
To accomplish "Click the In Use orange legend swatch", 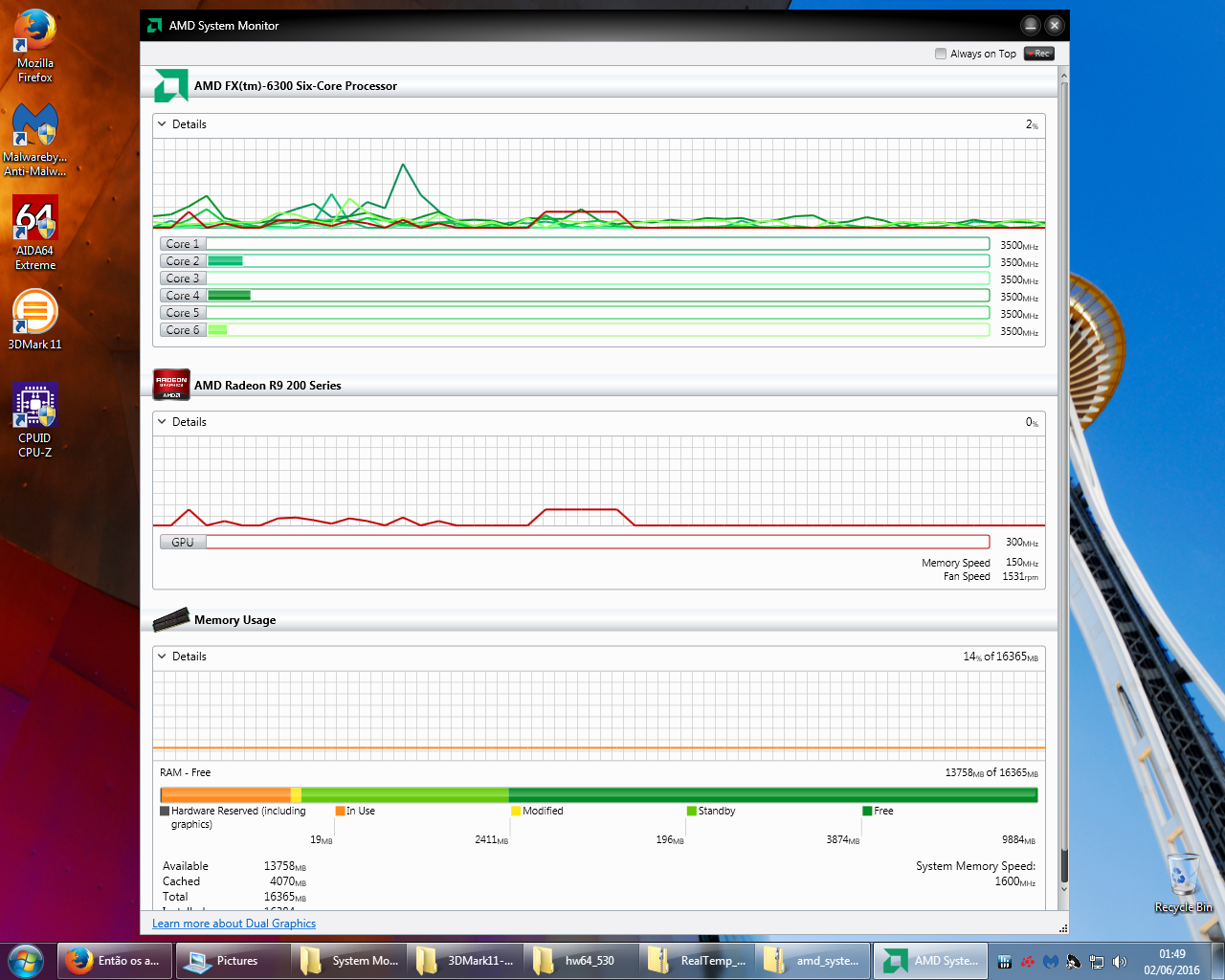I will pos(340,811).
